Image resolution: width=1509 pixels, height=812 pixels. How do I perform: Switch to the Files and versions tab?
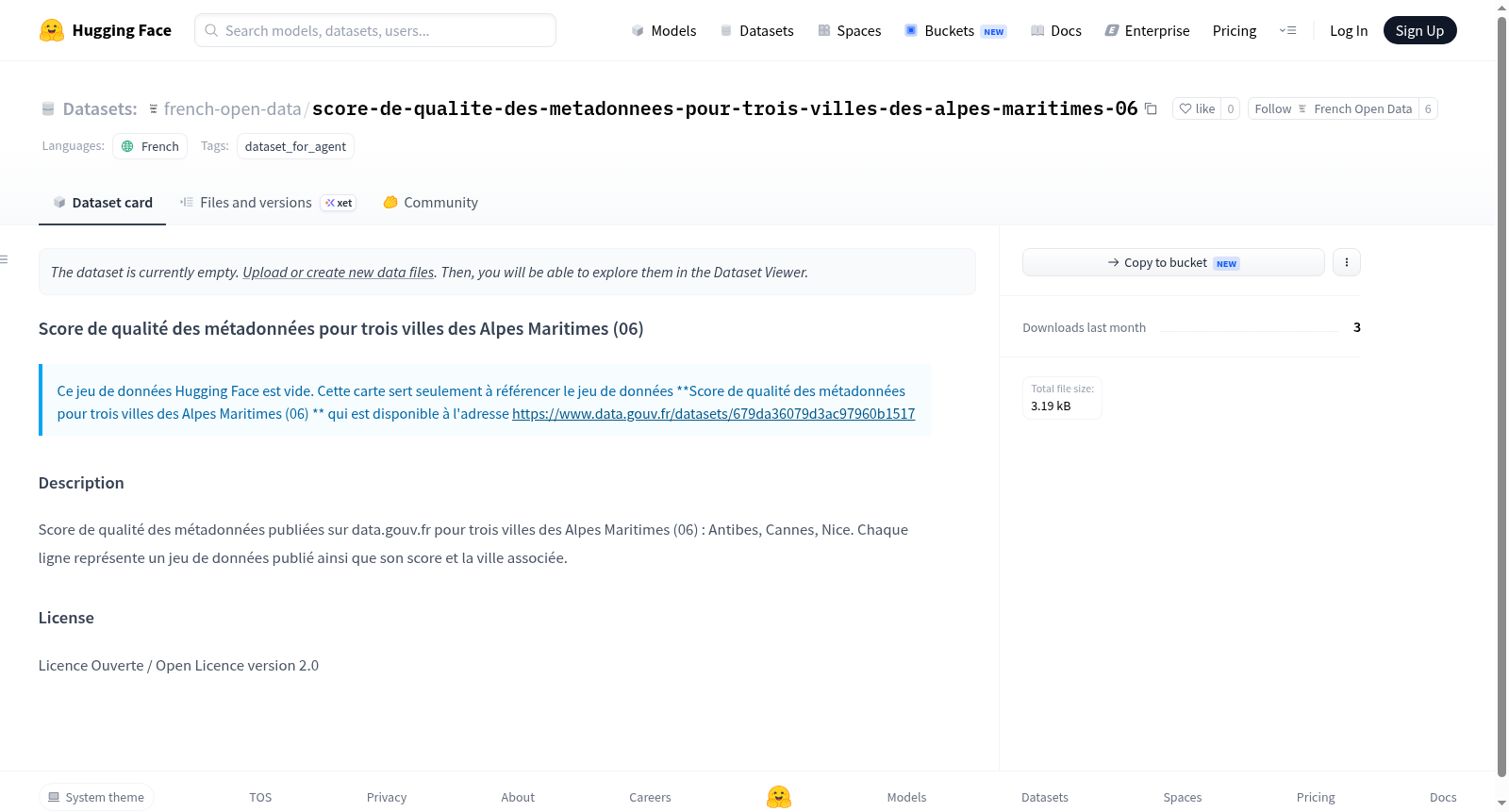(268, 203)
